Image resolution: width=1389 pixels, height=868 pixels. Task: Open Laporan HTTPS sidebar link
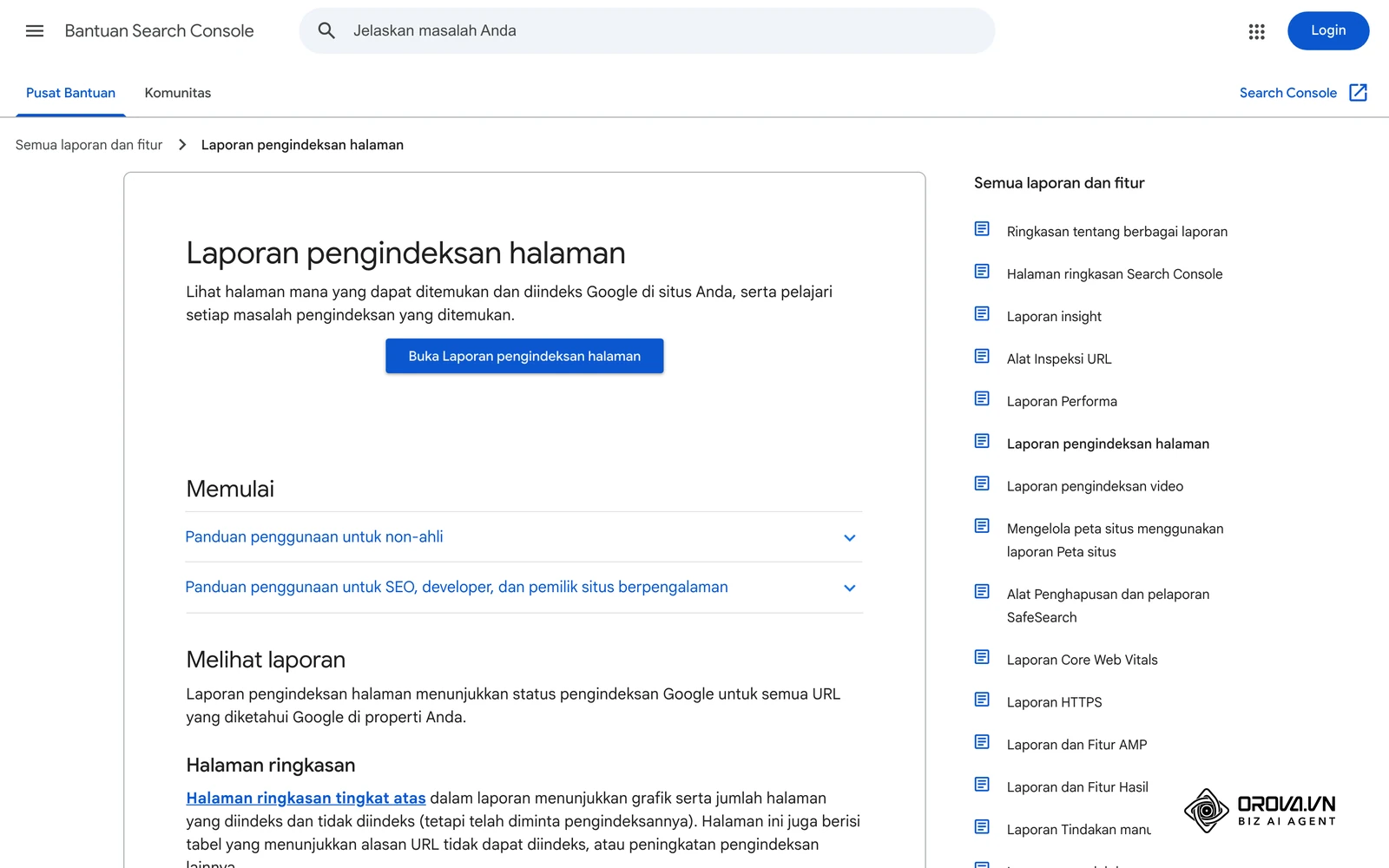coord(1055,702)
